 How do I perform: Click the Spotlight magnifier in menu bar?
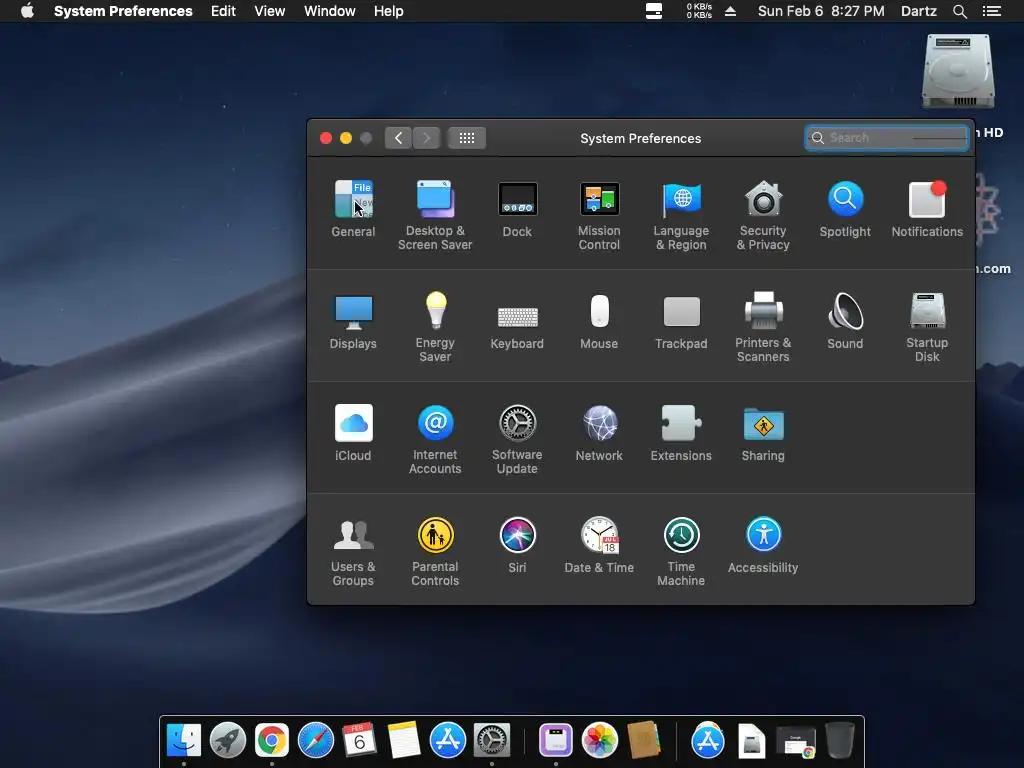(959, 11)
